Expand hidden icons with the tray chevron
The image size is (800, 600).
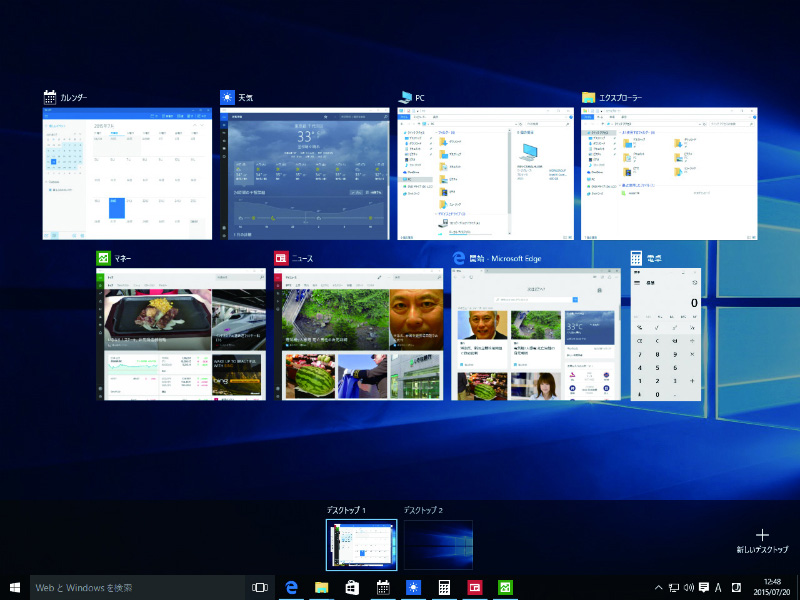[658, 587]
